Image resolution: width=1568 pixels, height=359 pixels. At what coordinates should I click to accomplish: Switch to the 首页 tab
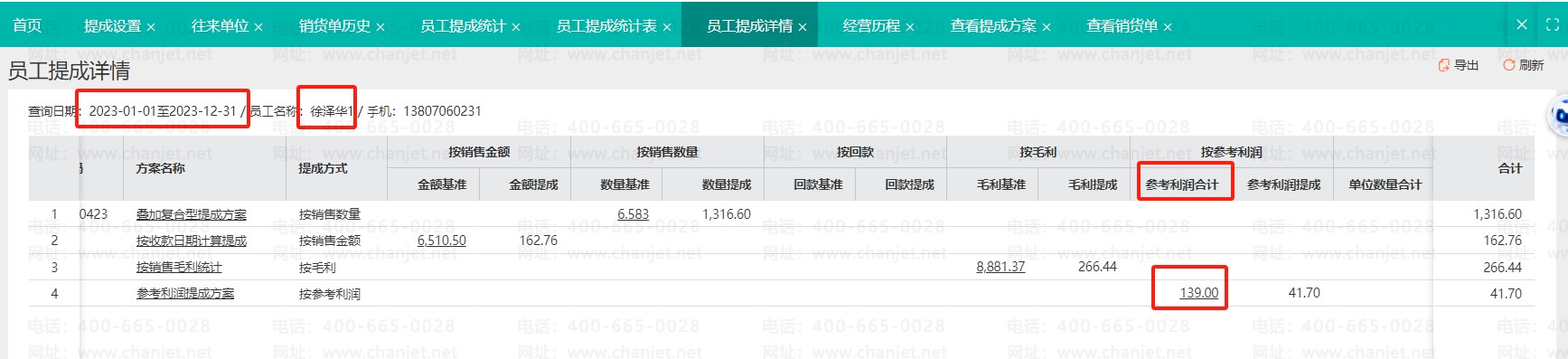(27, 25)
